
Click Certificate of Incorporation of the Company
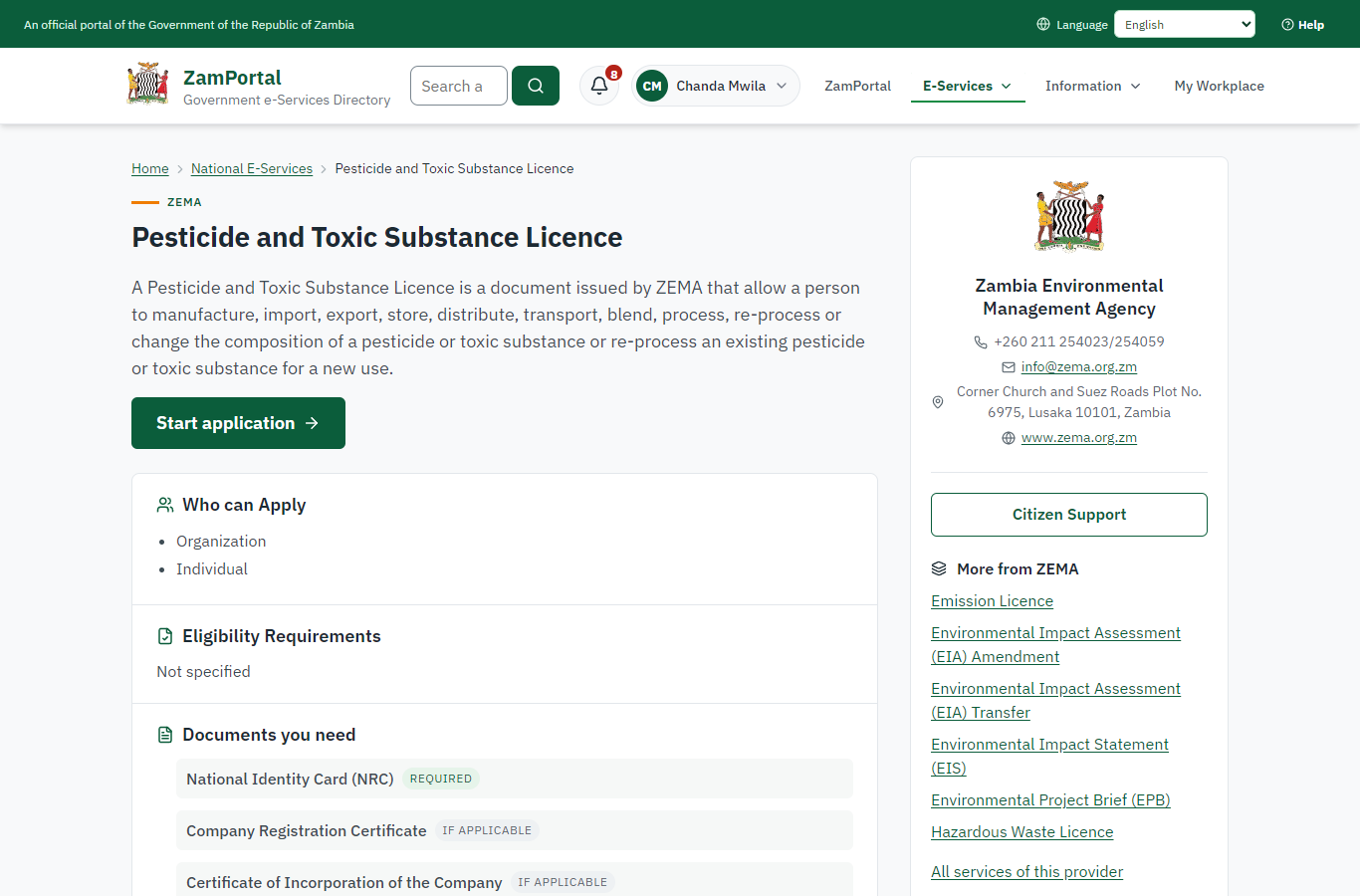tap(515, 880)
